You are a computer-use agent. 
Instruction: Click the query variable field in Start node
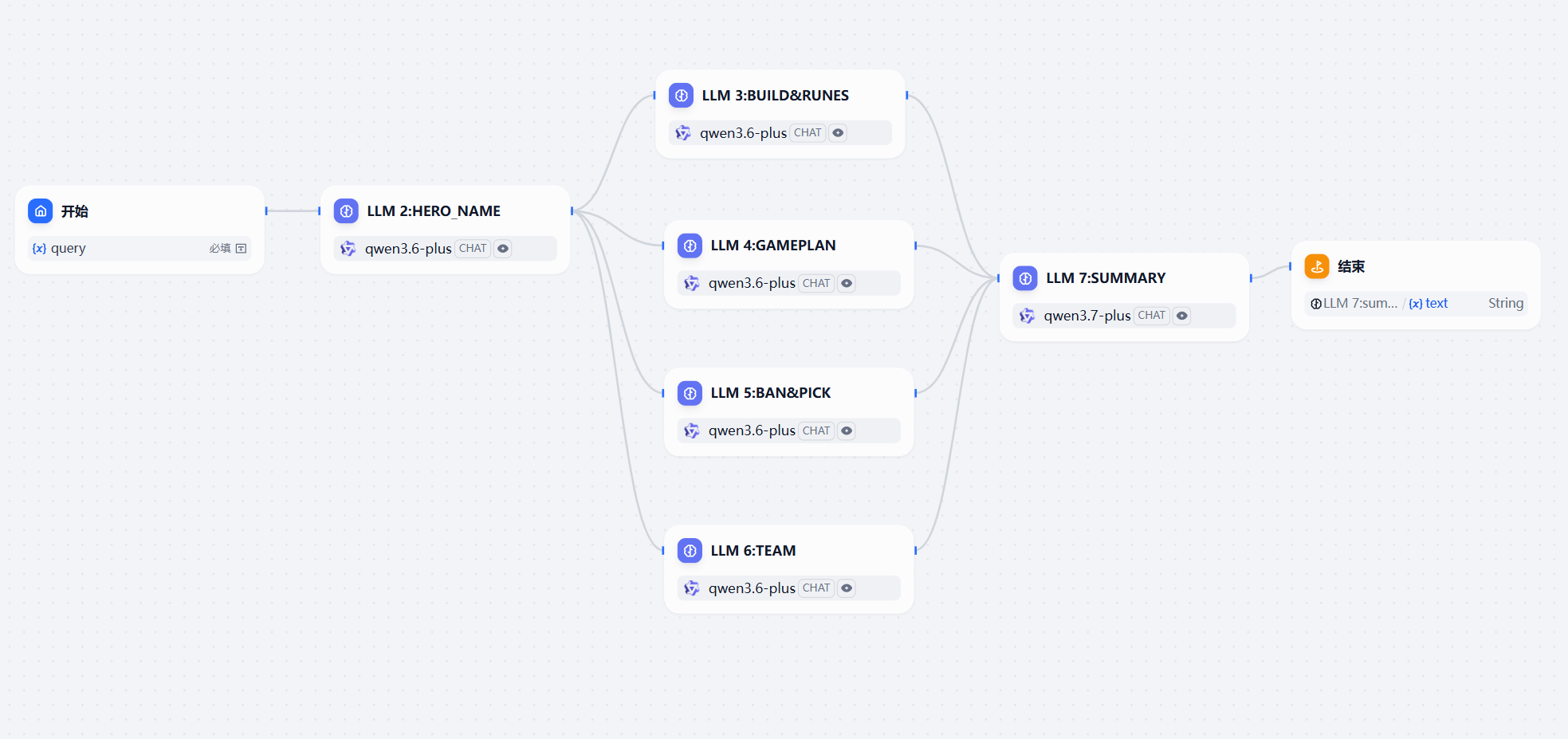click(x=140, y=249)
